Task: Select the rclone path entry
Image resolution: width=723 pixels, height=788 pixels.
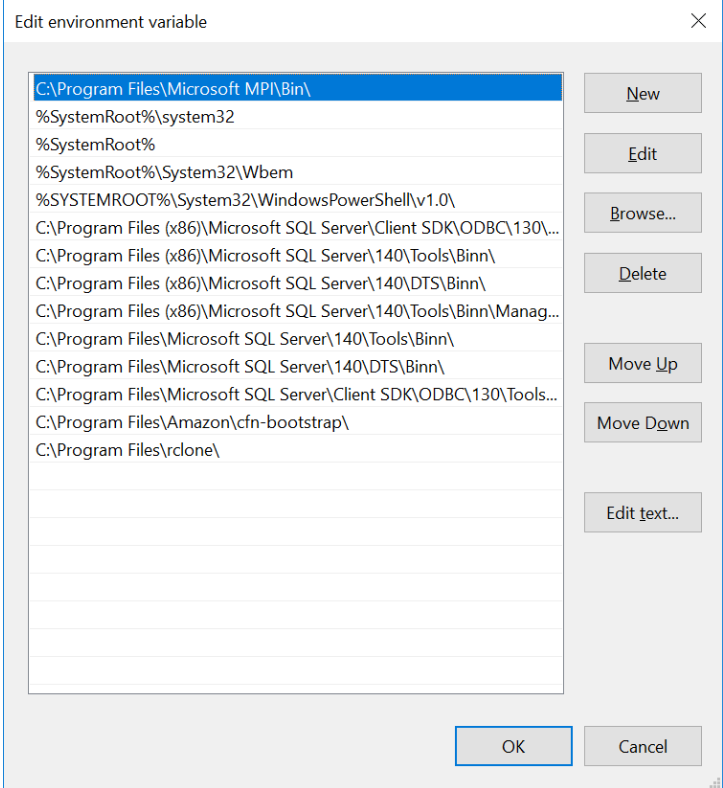Action: pyautogui.click(x=127, y=450)
